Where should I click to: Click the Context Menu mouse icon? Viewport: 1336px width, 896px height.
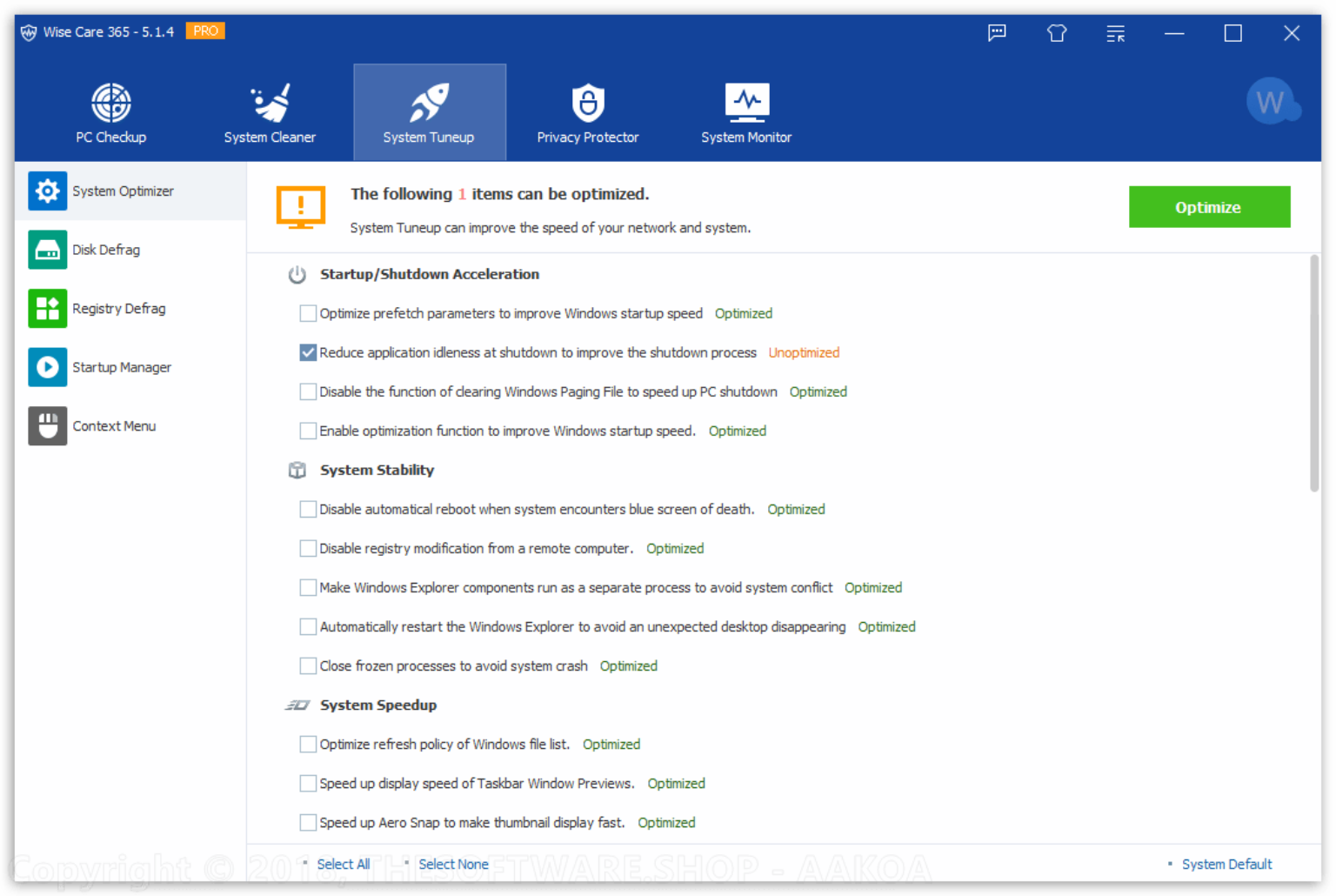pyautogui.click(x=47, y=425)
